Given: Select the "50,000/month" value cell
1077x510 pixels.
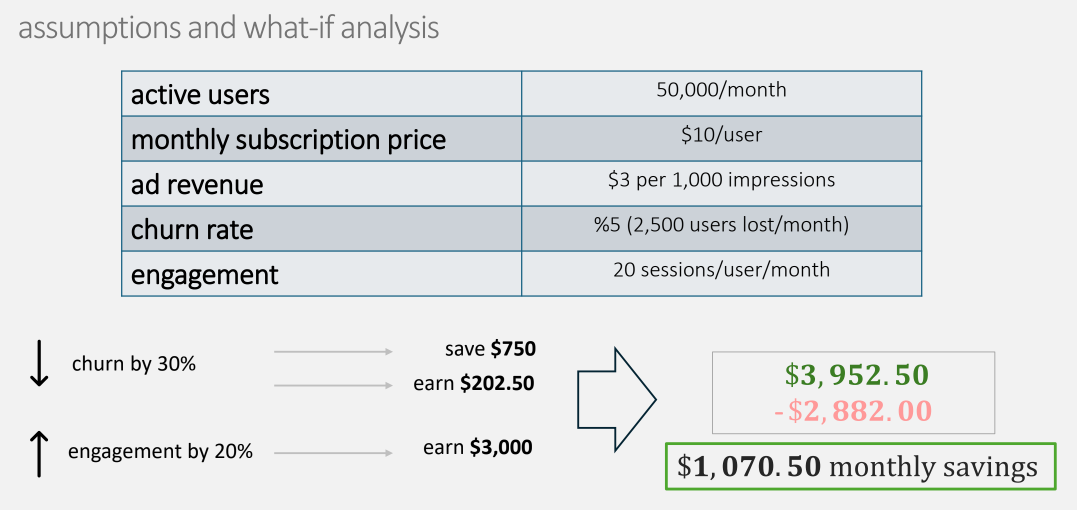Looking at the screenshot, I should pyautogui.click(x=721, y=92).
